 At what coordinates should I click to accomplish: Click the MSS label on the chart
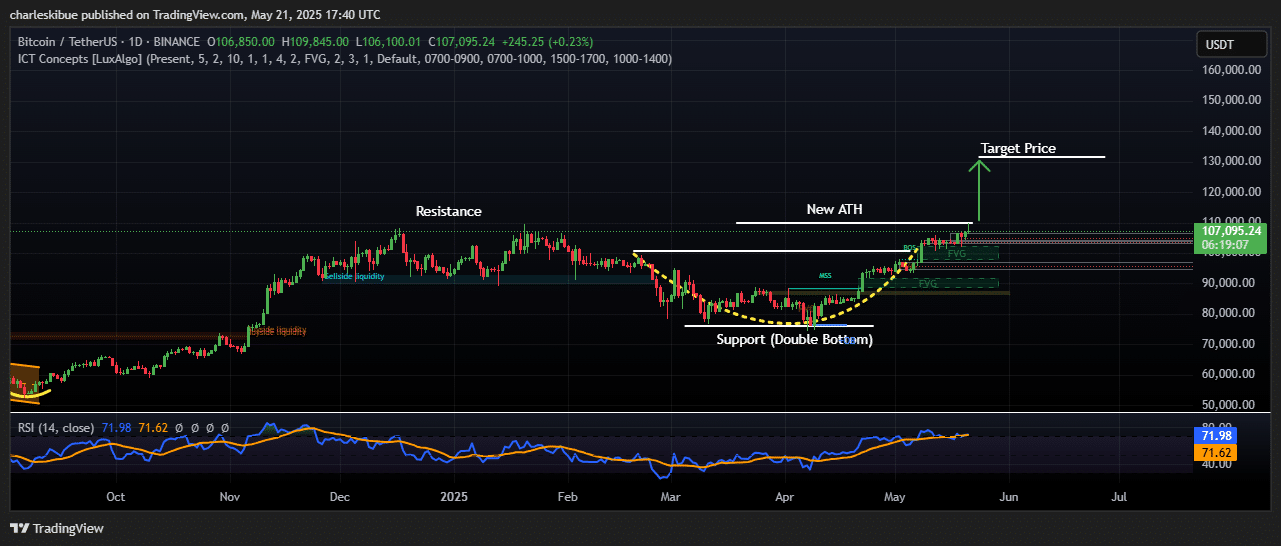[x=825, y=275]
